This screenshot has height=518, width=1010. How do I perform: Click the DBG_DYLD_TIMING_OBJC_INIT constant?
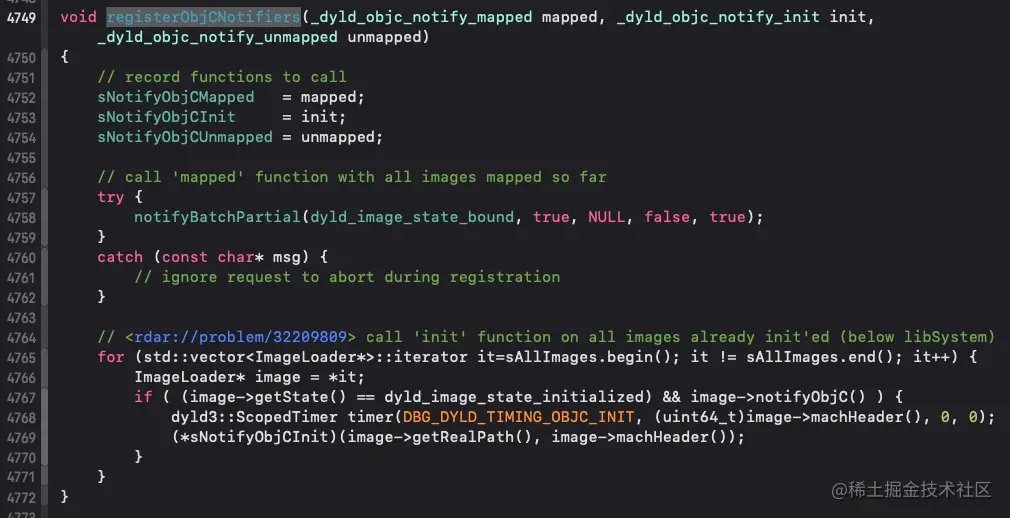[x=519, y=417]
